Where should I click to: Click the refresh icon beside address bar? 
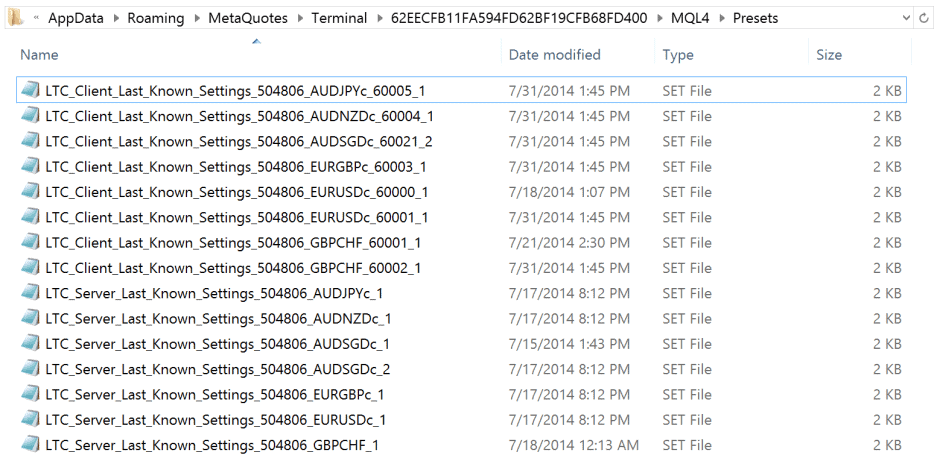tap(924, 18)
